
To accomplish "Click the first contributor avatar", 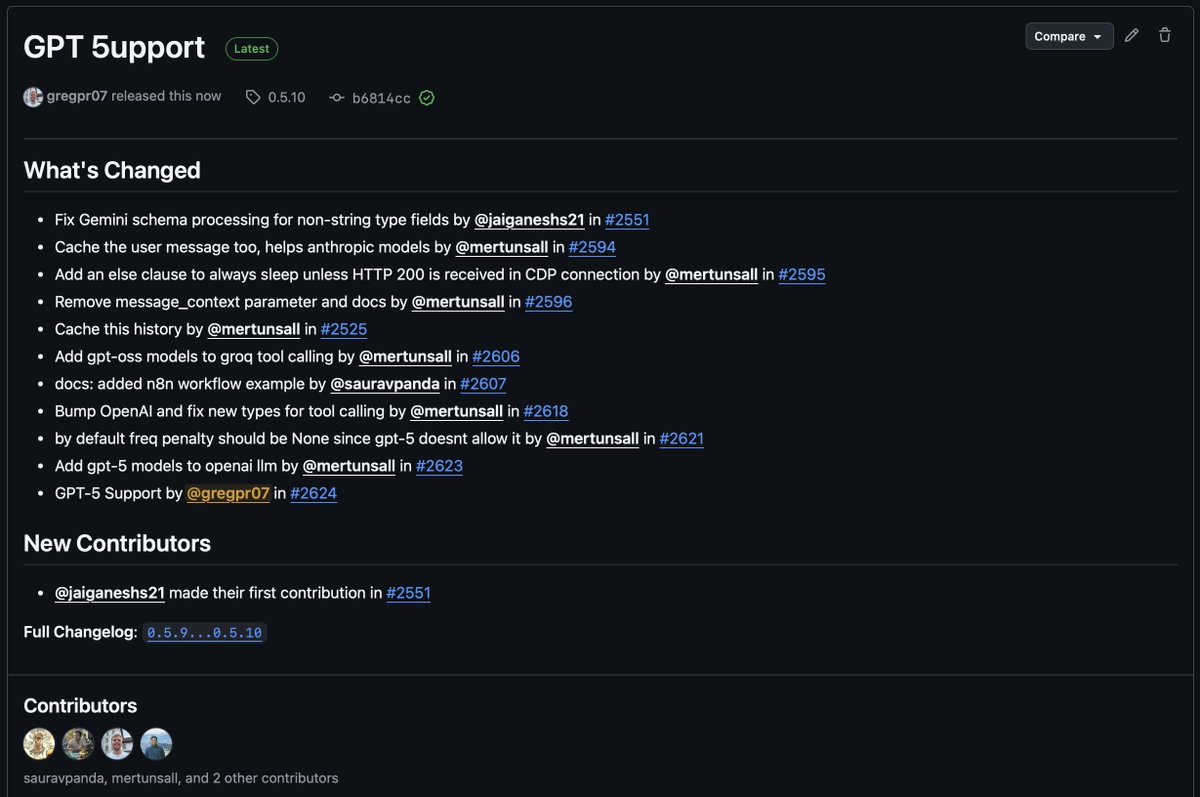I will (x=40, y=744).
